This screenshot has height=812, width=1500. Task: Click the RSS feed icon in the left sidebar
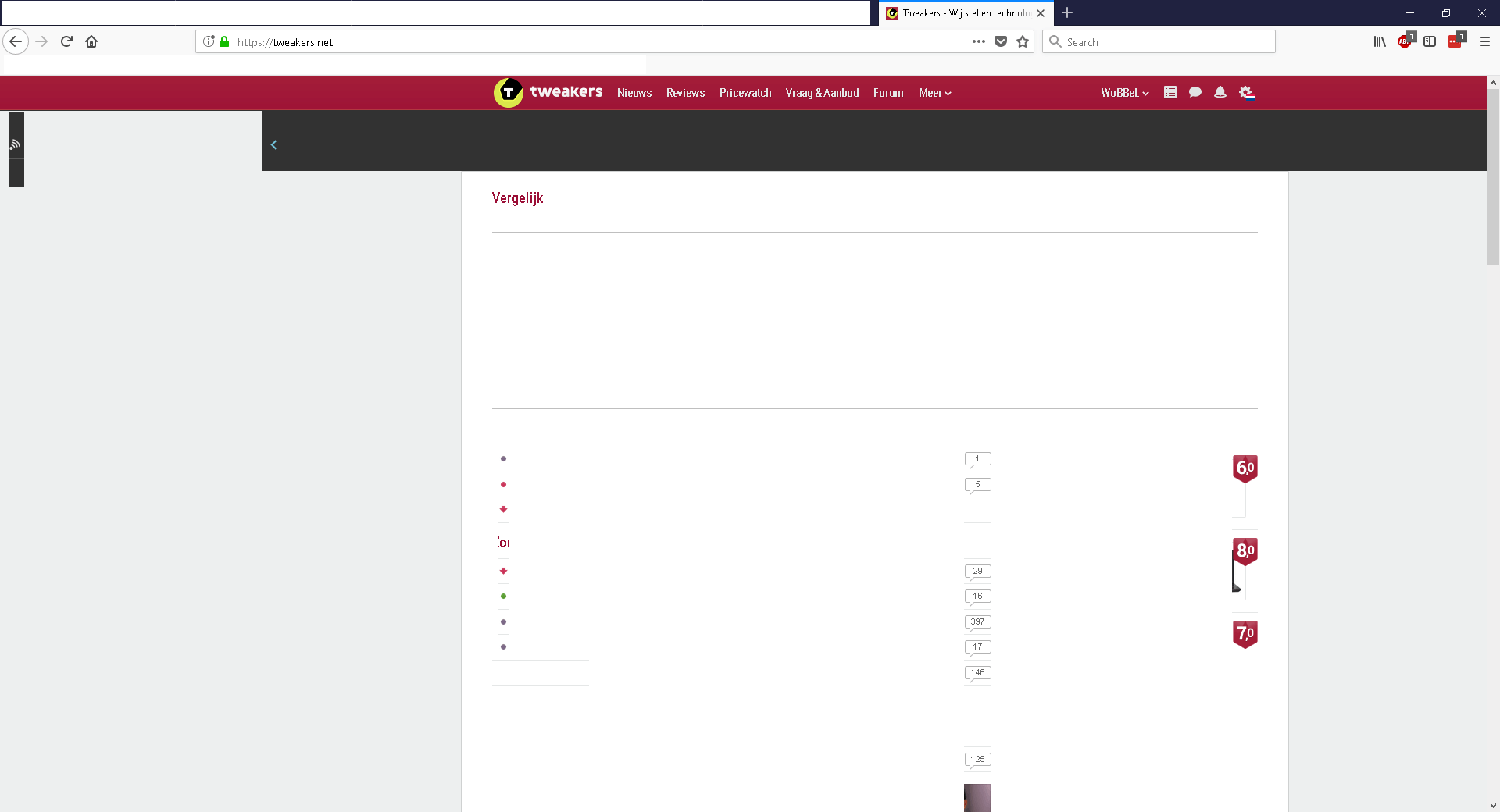[15, 144]
